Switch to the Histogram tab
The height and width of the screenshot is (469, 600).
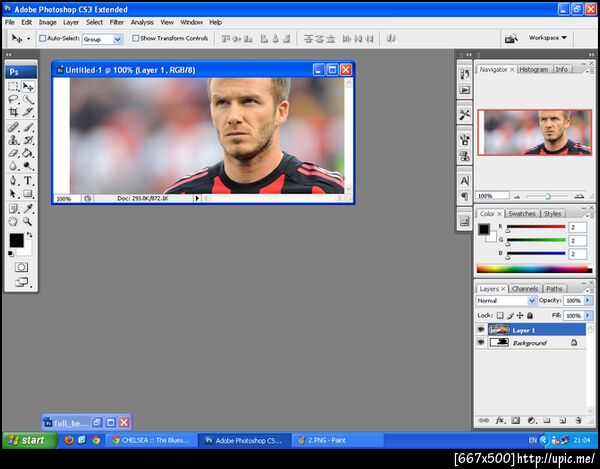[x=534, y=69]
